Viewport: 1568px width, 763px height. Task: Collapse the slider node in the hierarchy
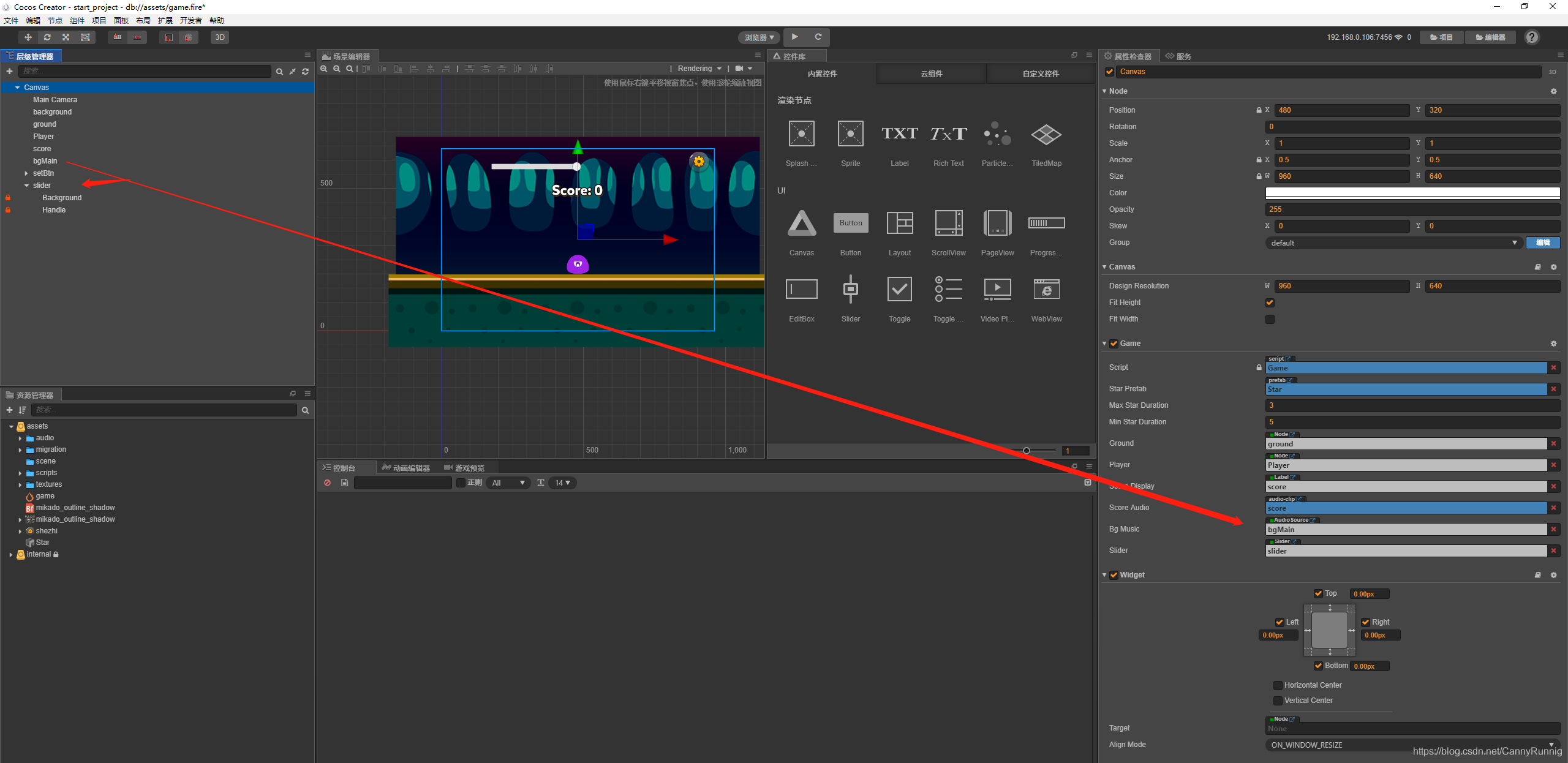coord(27,186)
